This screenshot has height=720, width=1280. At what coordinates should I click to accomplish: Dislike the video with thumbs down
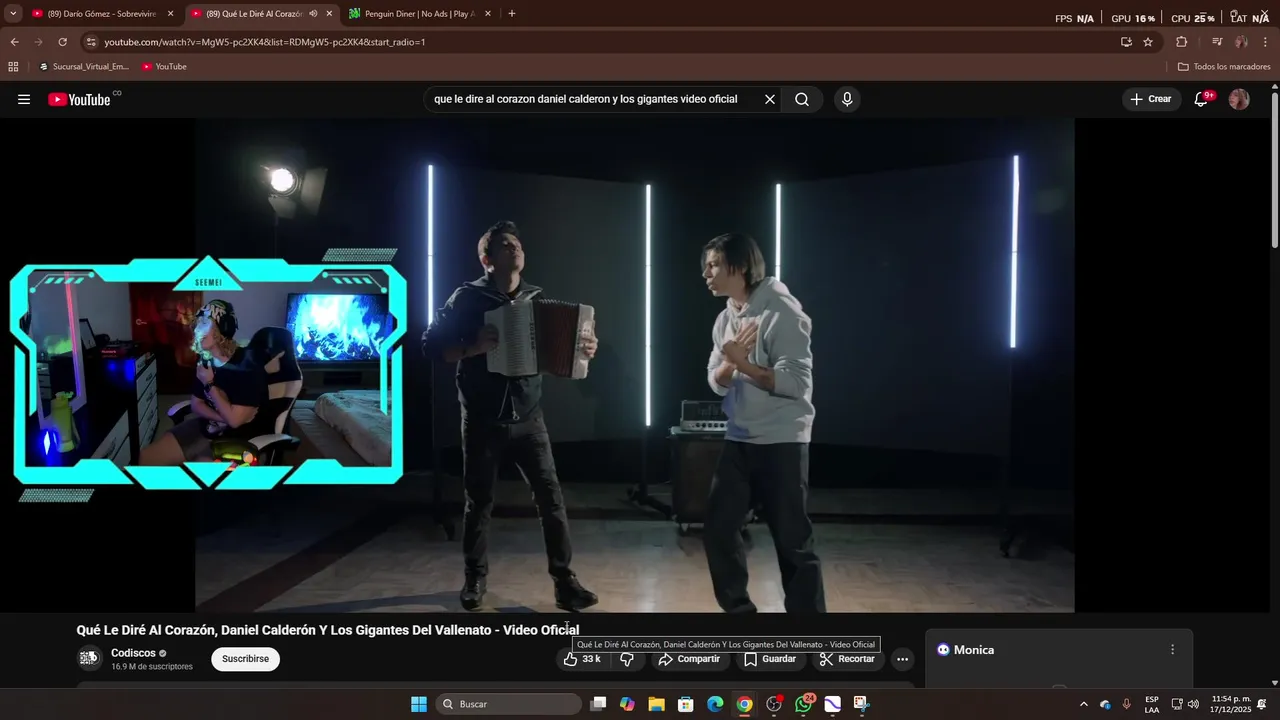click(627, 659)
